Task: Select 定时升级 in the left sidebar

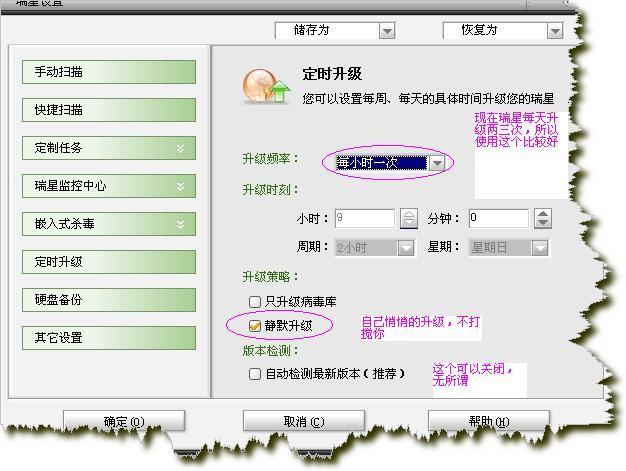Action: pyautogui.click(x=109, y=262)
